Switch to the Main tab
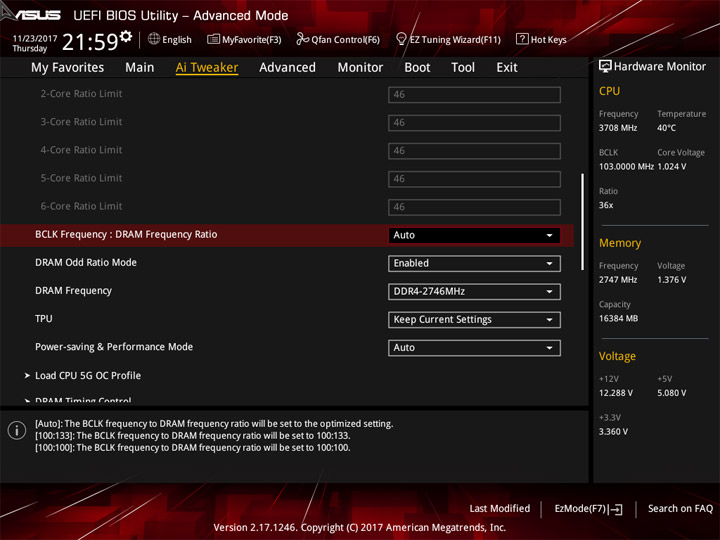This screenshot has width=720, height=540. tap(140, 68)
